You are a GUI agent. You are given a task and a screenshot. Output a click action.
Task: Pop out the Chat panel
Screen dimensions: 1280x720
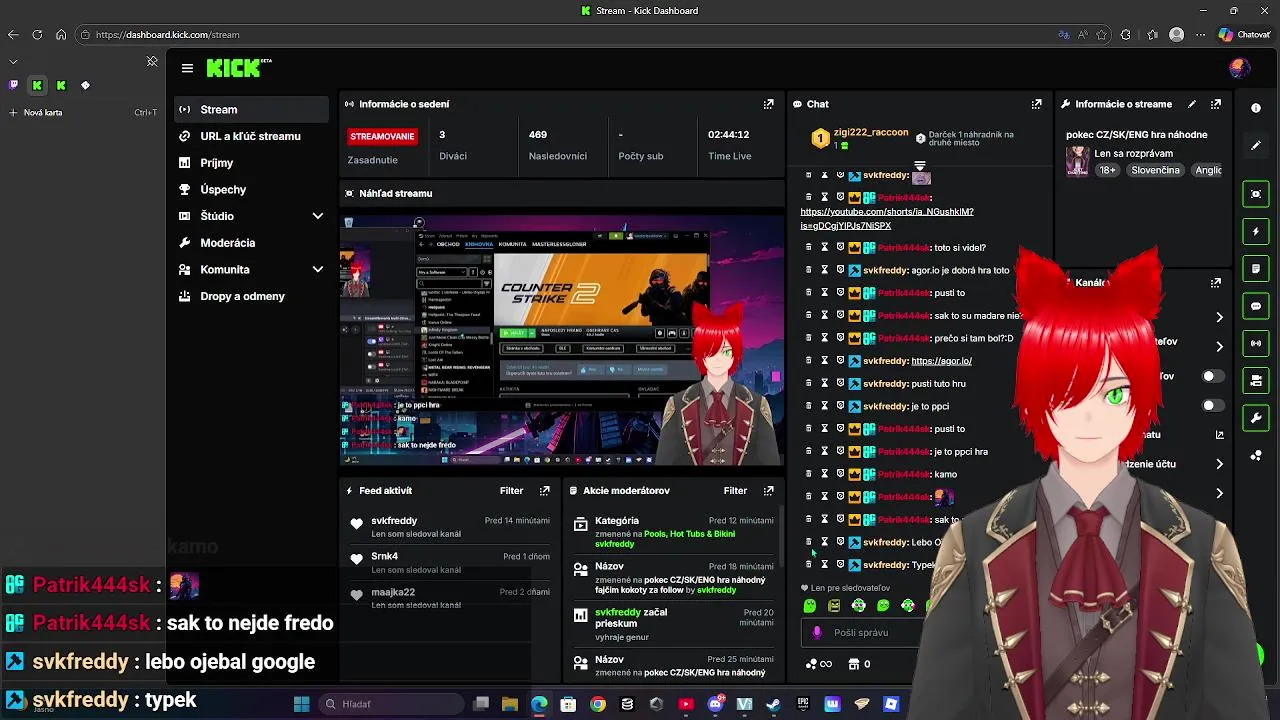1037,104
